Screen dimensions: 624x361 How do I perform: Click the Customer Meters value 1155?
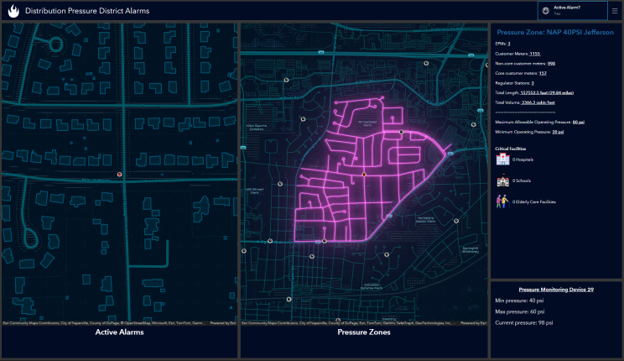[x=534, y=54]
